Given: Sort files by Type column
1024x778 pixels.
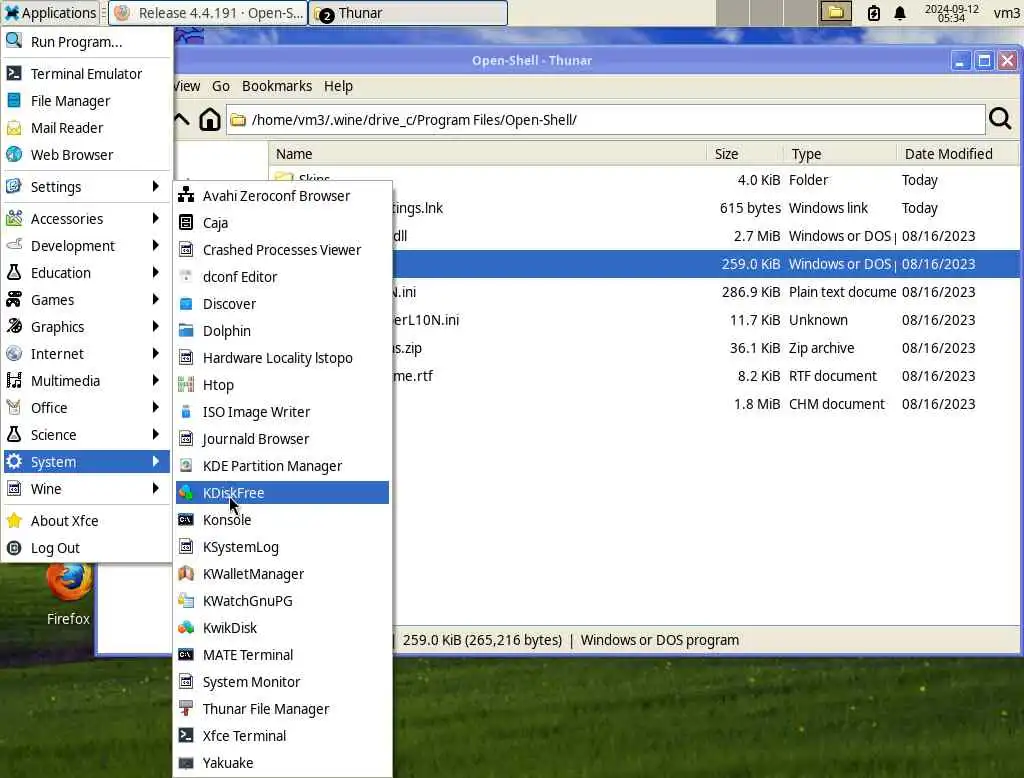Looking at the screenshot, I should click(x=840, y=154).
